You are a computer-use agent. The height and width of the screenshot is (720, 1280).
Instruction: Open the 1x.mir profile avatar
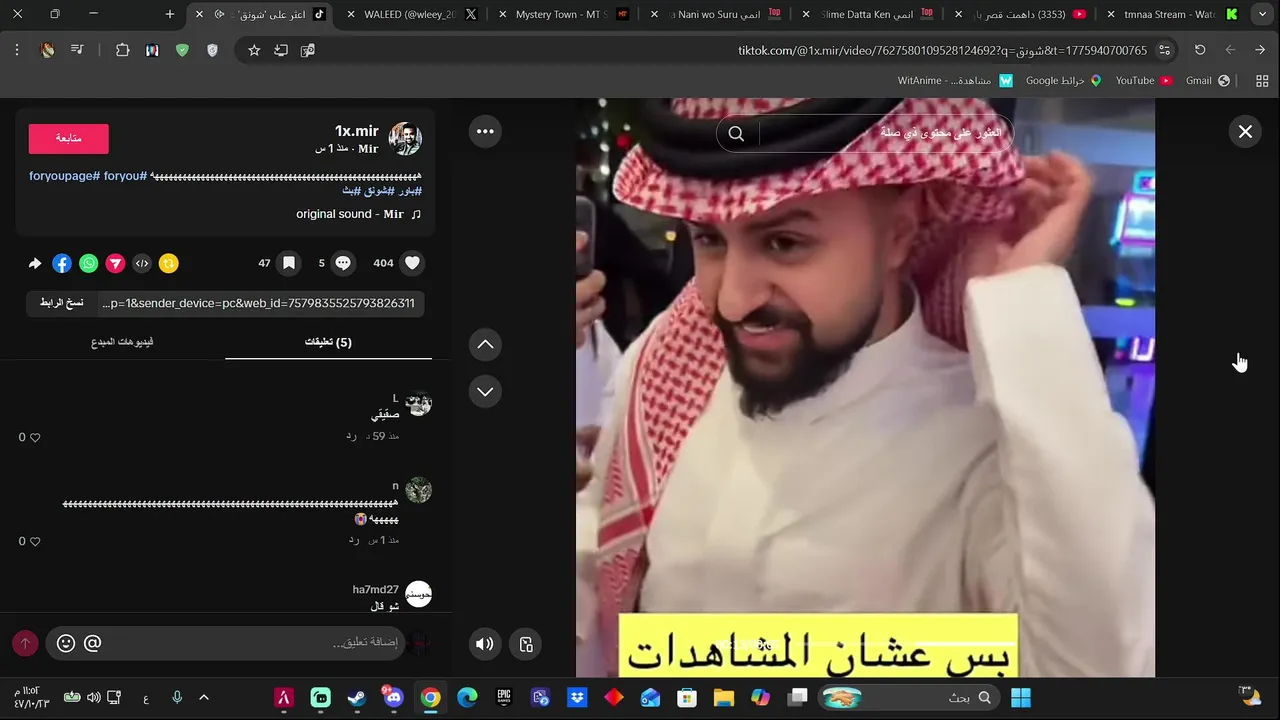[405, 139]
